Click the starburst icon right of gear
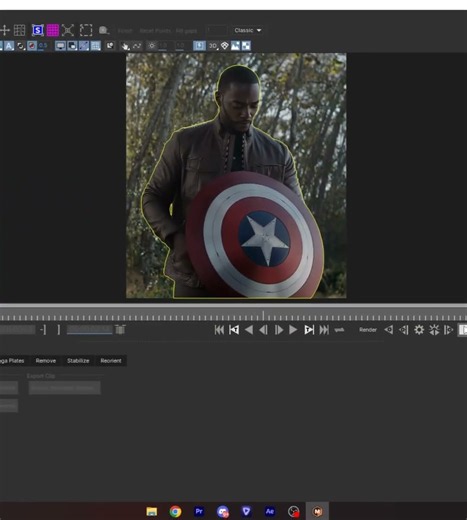This screenshot has width=467, height=520. [434, 330]
